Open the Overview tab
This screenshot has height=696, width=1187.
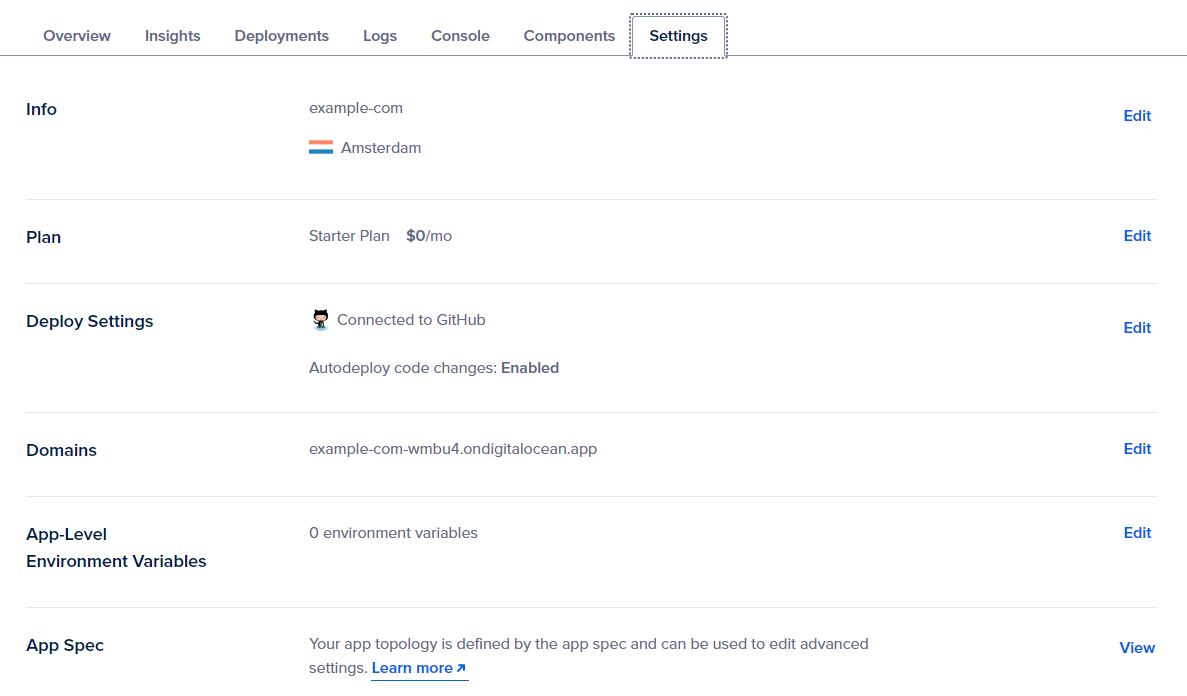pyautogui.click(x=77, y=36)
